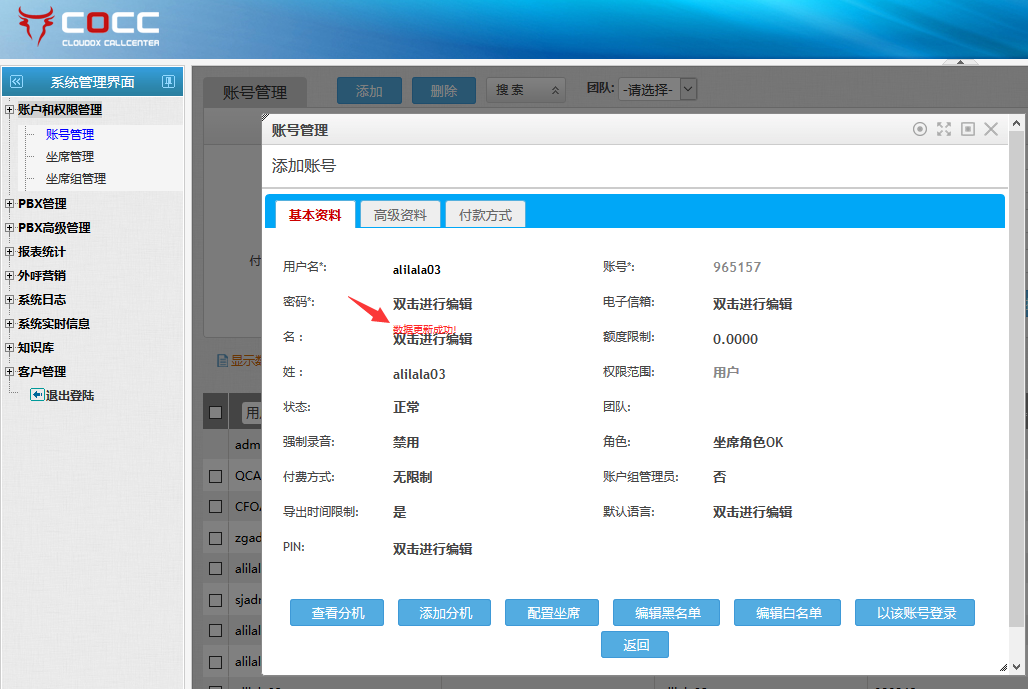Tick the checkbox in the QCA row
Screen dimensions: 1028x689
(215, 477)
